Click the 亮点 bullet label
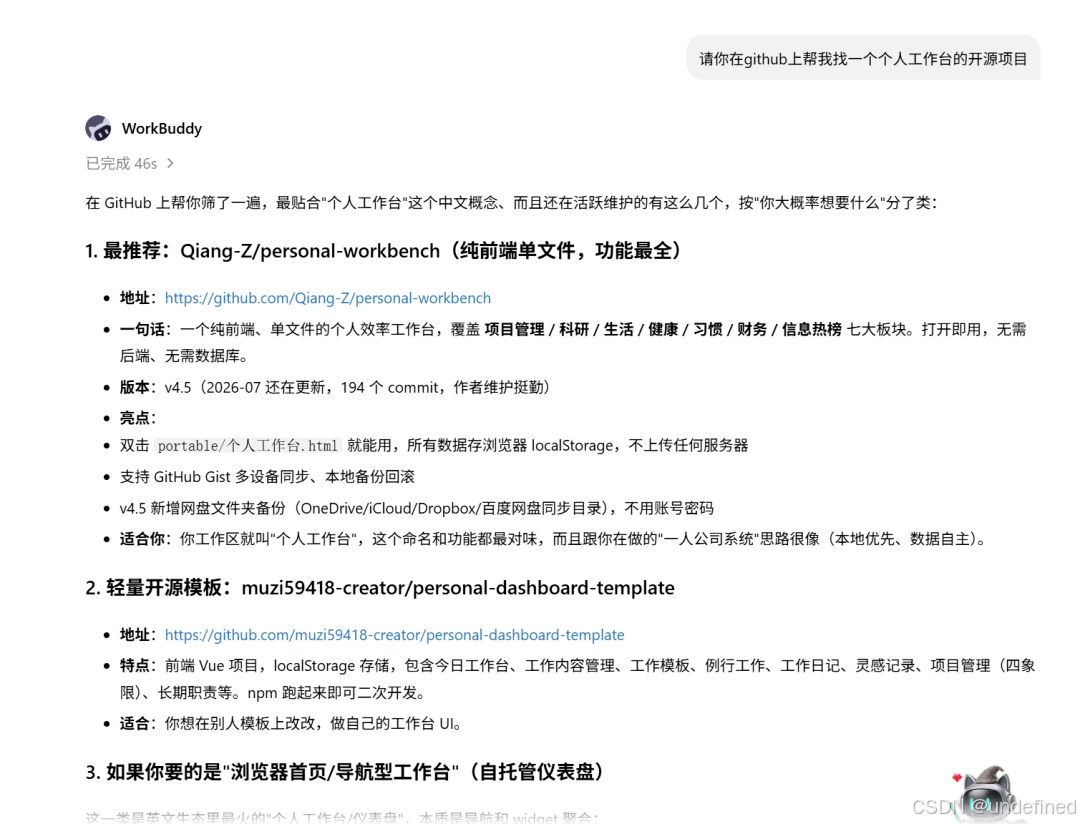Screen dimensions: 1080x824 tap(138, 418)
